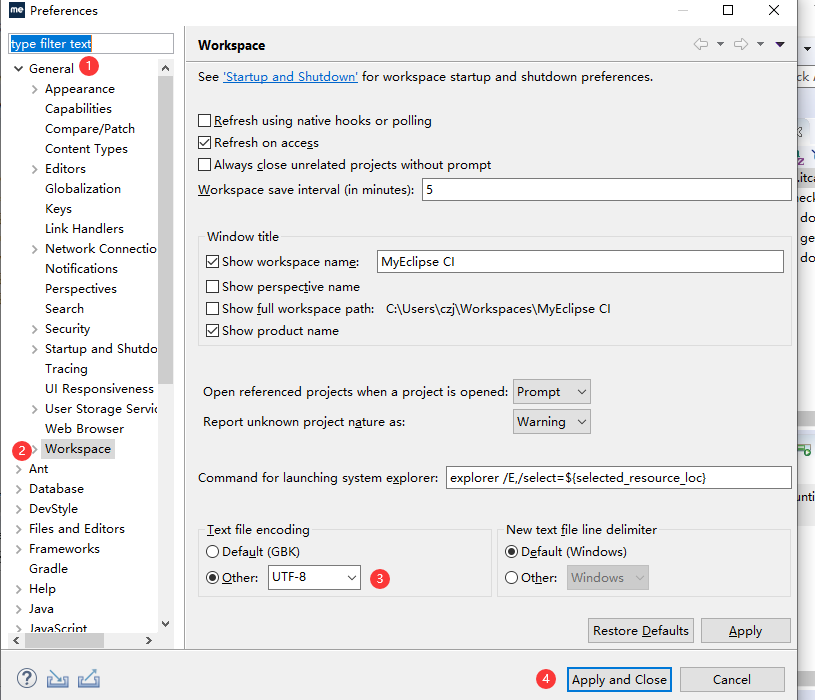Select Web Browser tree item
The height and width of the screenshot is (700, 815).
(x=84, y=429)
